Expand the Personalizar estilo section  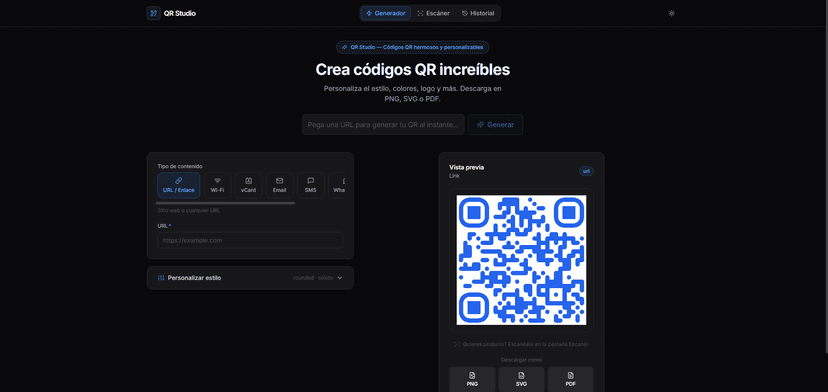pos(250,278)
